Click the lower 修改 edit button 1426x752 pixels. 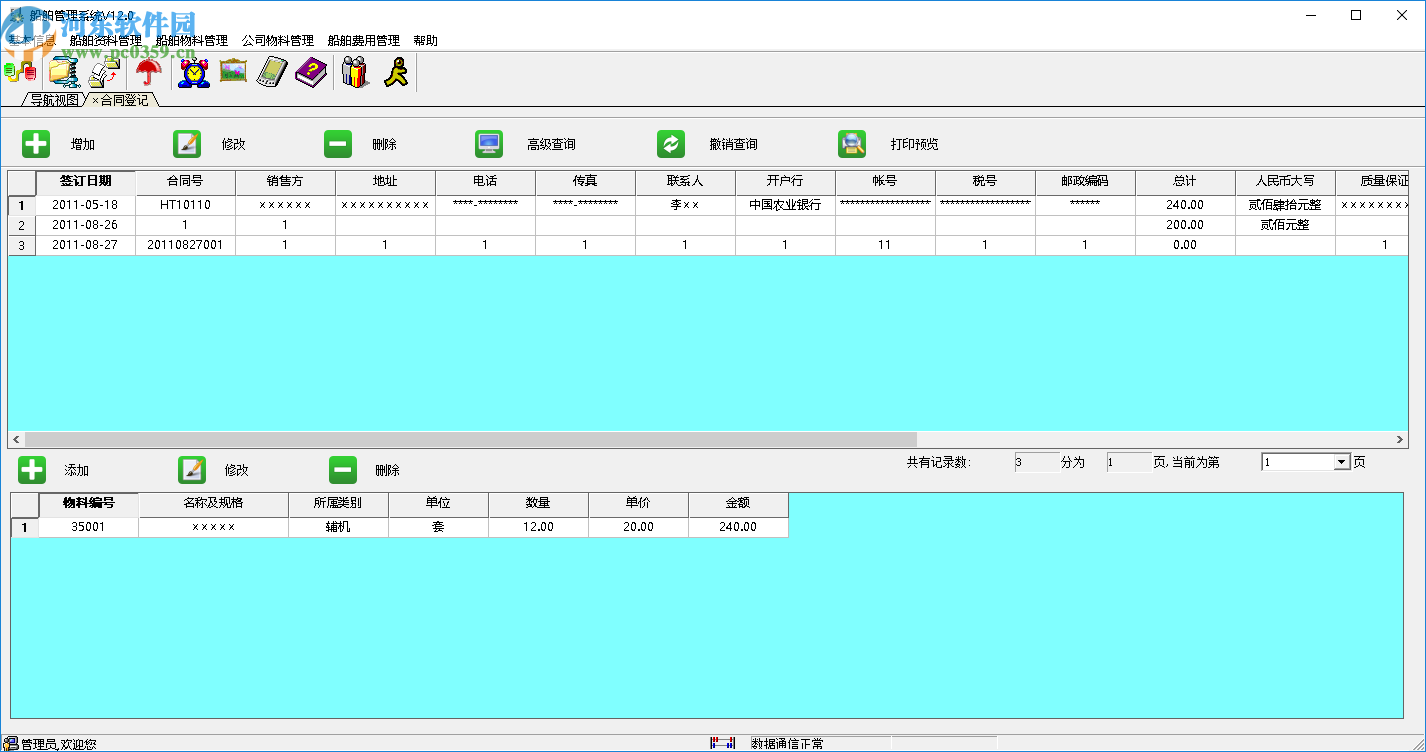[x=192, y=470]
